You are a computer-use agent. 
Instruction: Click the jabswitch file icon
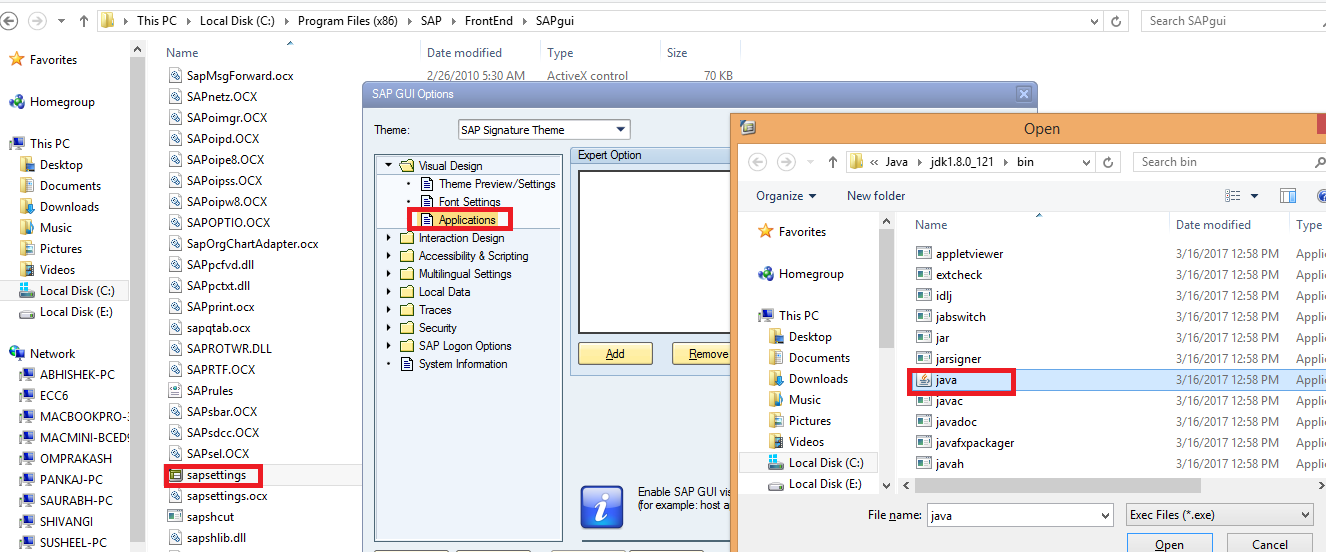click(924, 317)
